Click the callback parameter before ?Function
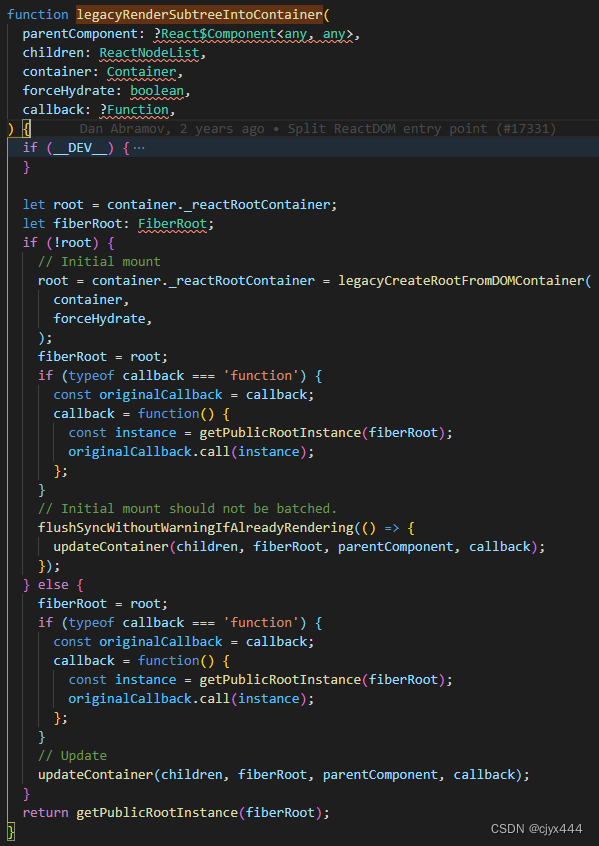This screenshot has width=599, height=846. click(53, 110)
